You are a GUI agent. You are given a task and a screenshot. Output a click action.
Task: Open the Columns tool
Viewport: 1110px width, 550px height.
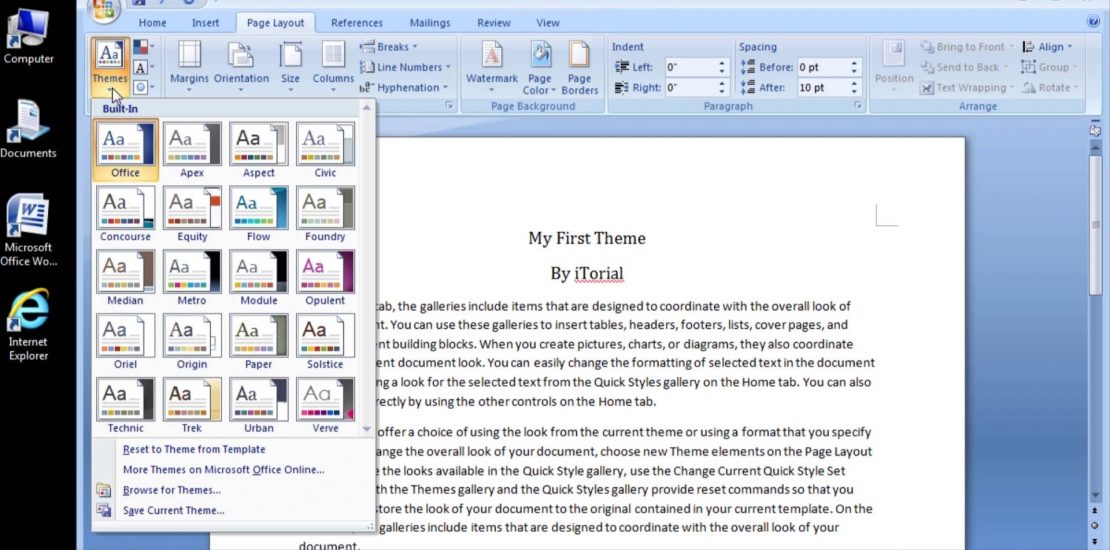[333, 67]
